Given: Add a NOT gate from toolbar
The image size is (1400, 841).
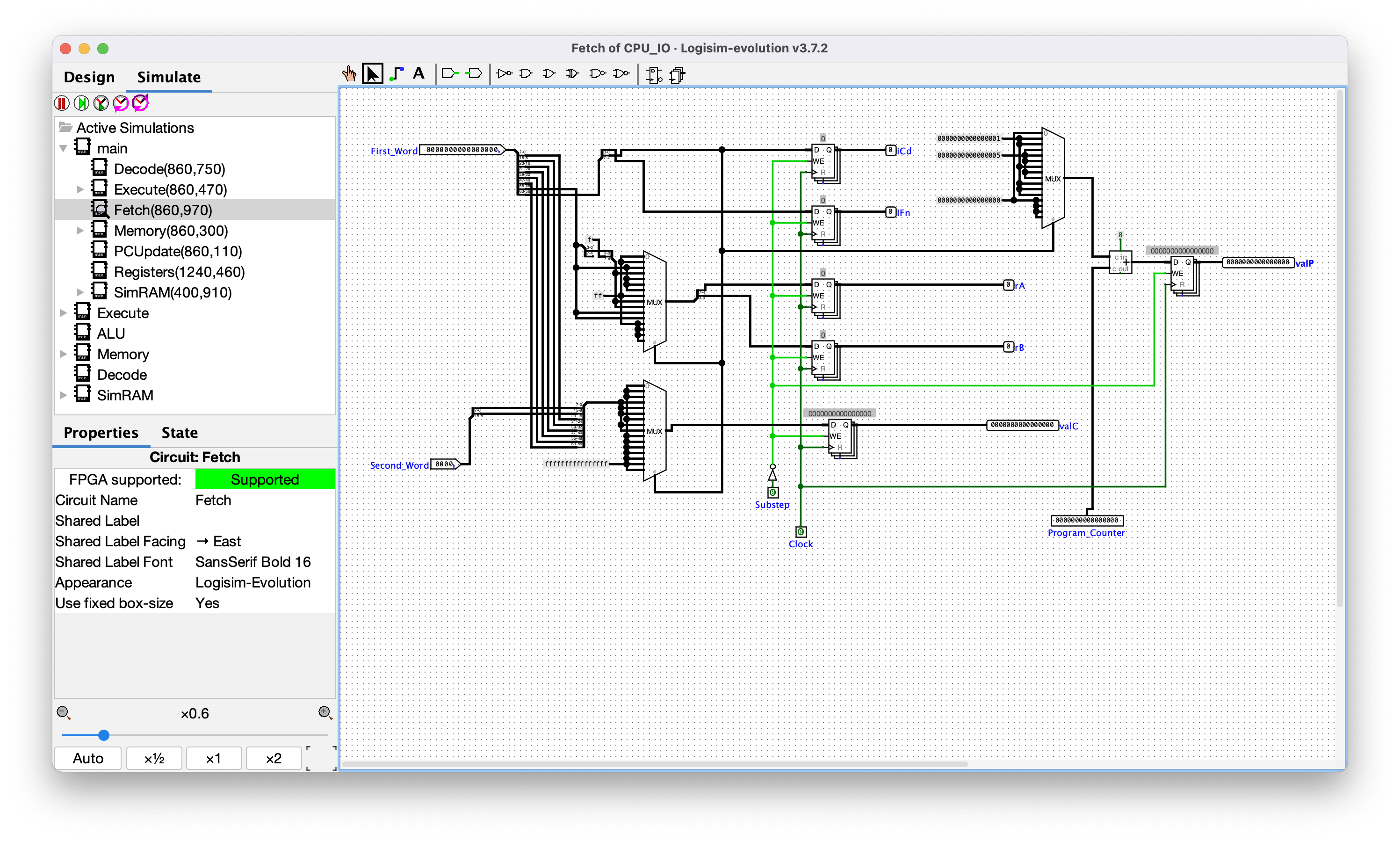Looking at the screenshot, I should [x=504, y=74].
